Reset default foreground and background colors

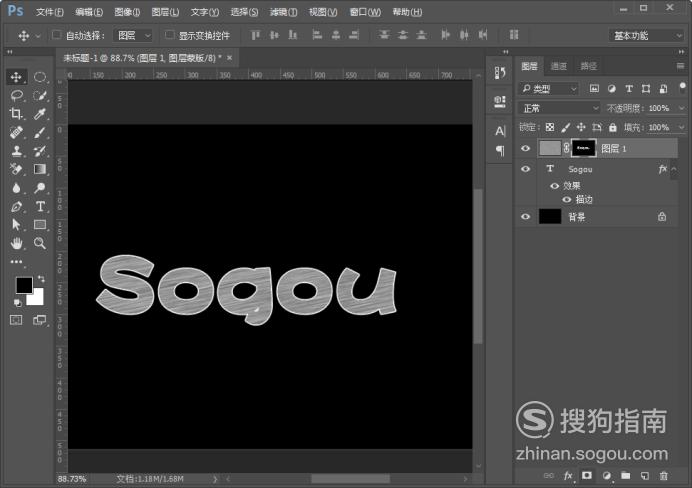(17, 303)
